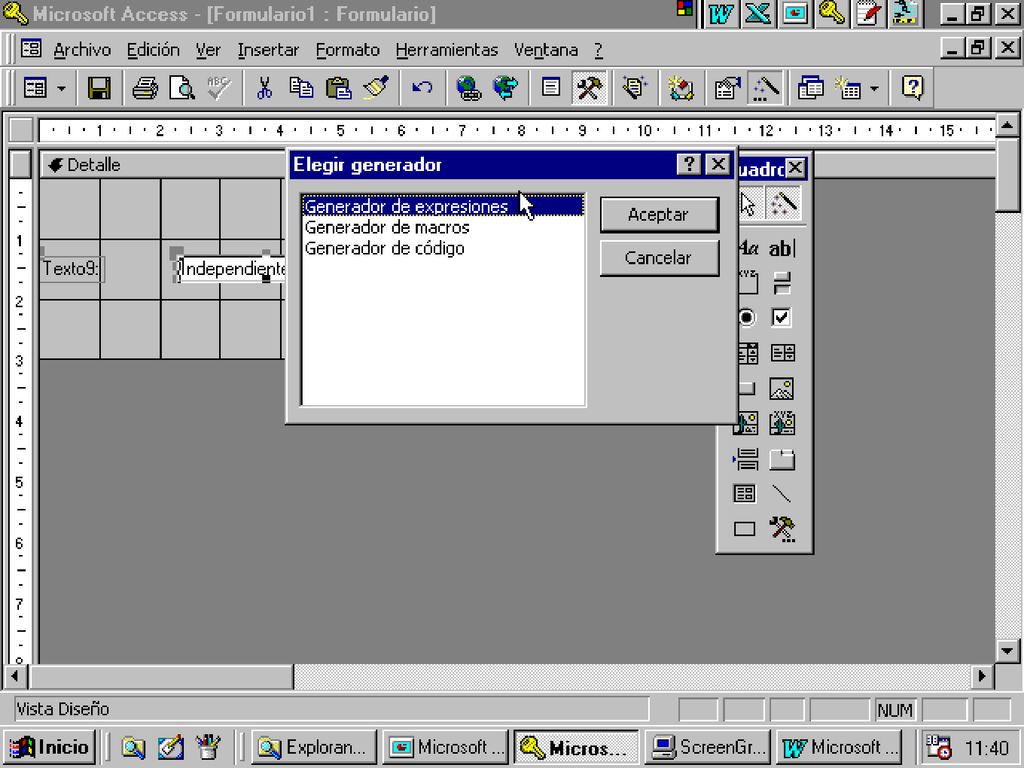Pick the Tab Control tool in the toolbox

coord(782,460)
